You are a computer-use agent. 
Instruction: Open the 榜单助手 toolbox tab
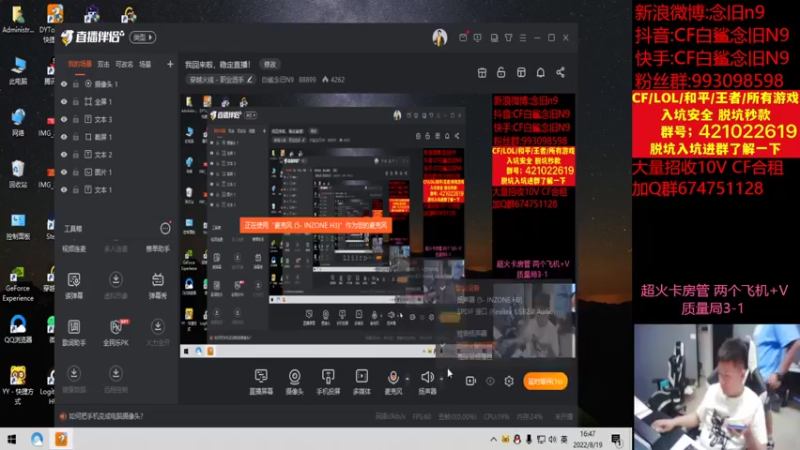point(158,249)
